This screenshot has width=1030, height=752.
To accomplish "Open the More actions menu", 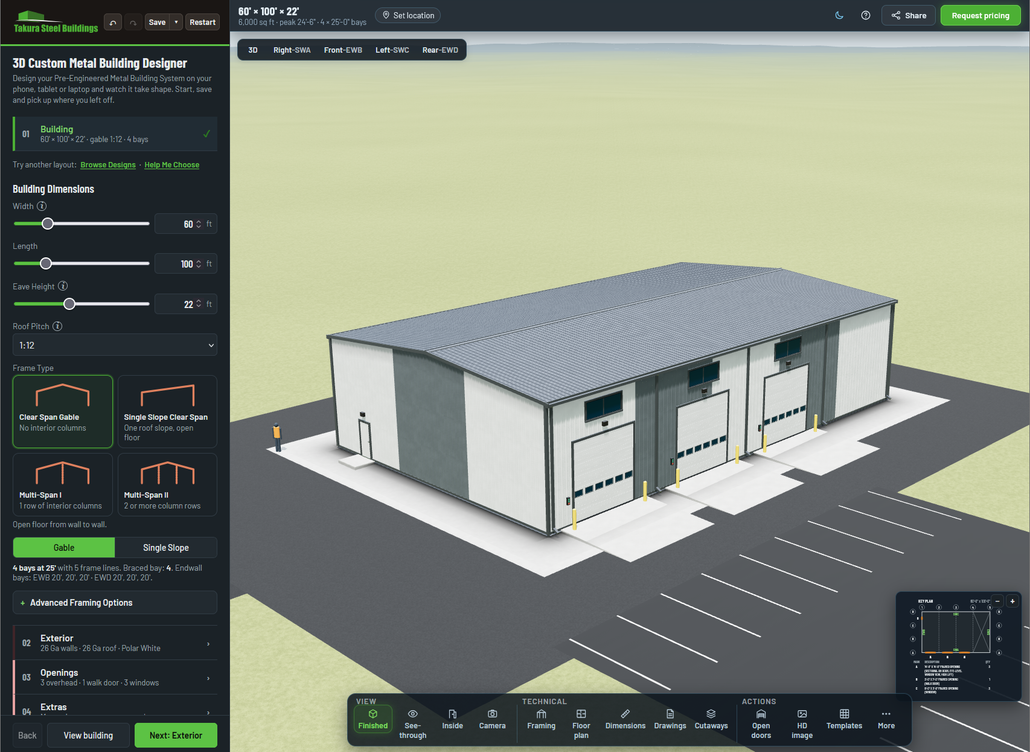I will [886, 719].
